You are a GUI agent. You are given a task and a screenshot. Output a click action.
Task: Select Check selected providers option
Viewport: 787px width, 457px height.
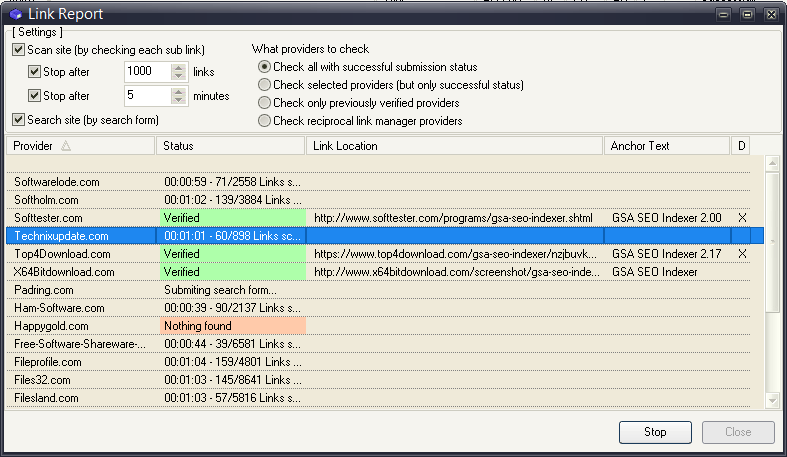coord(264,85)
